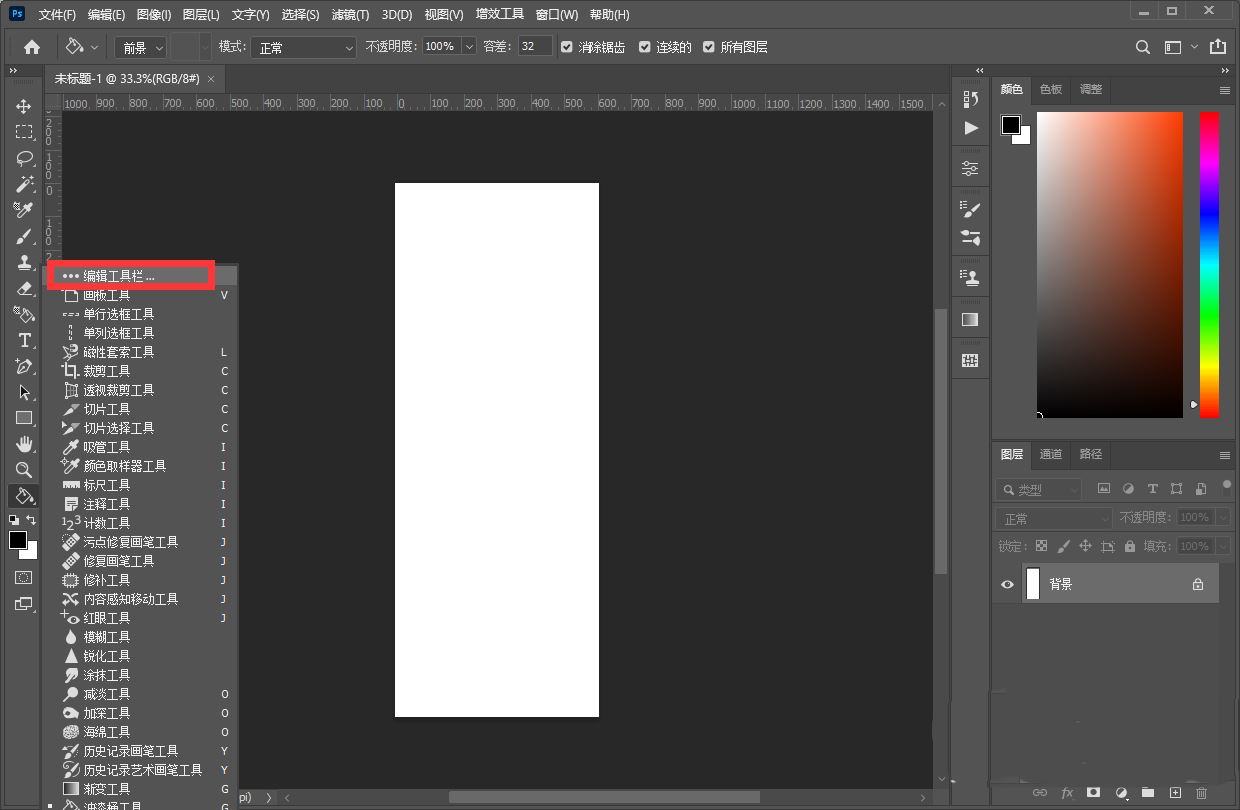
Task: Open the 滤镜(T) menu
Action: click(x=349, y=15)
